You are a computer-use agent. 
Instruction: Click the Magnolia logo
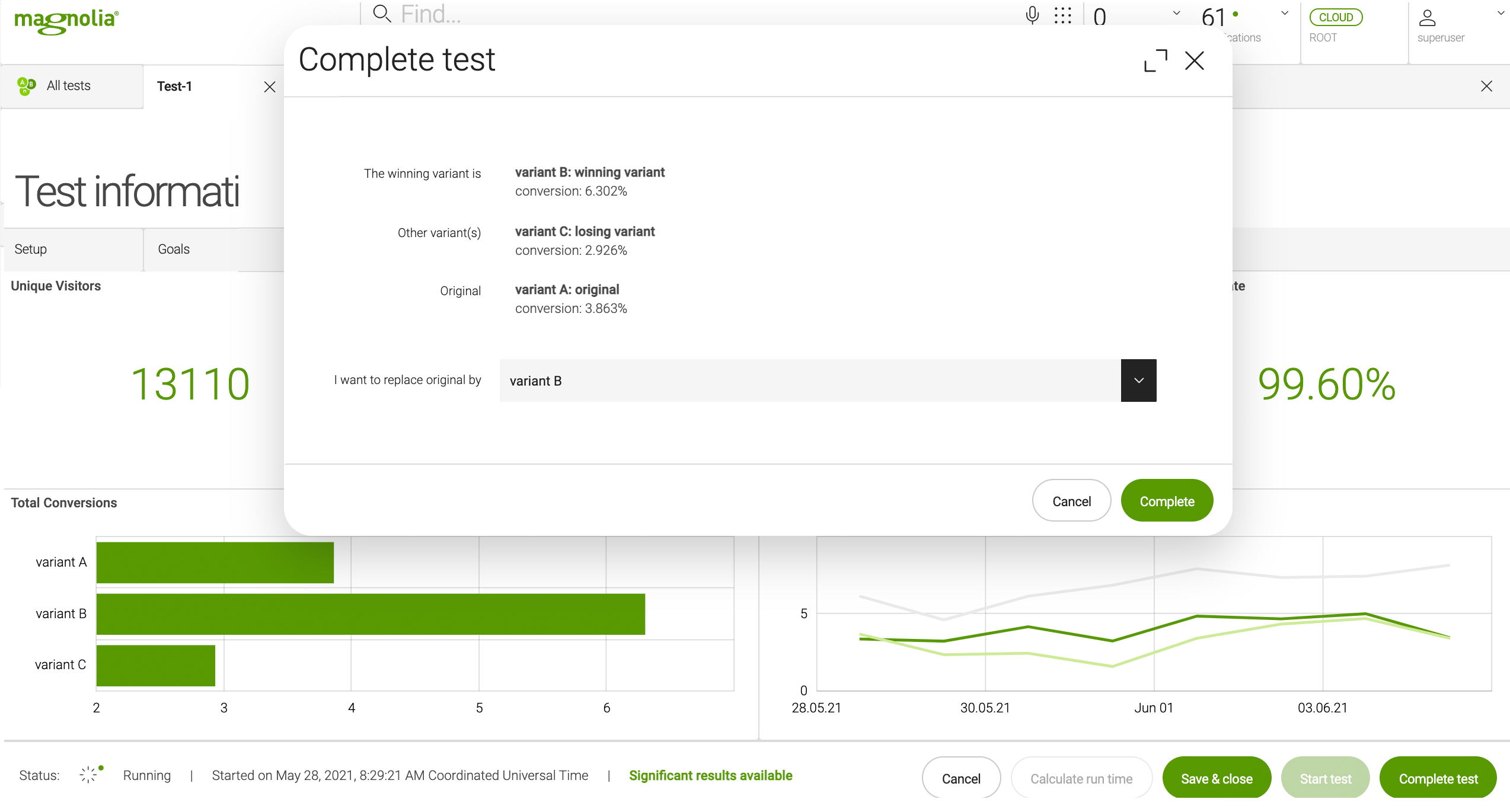pos(66,21)
